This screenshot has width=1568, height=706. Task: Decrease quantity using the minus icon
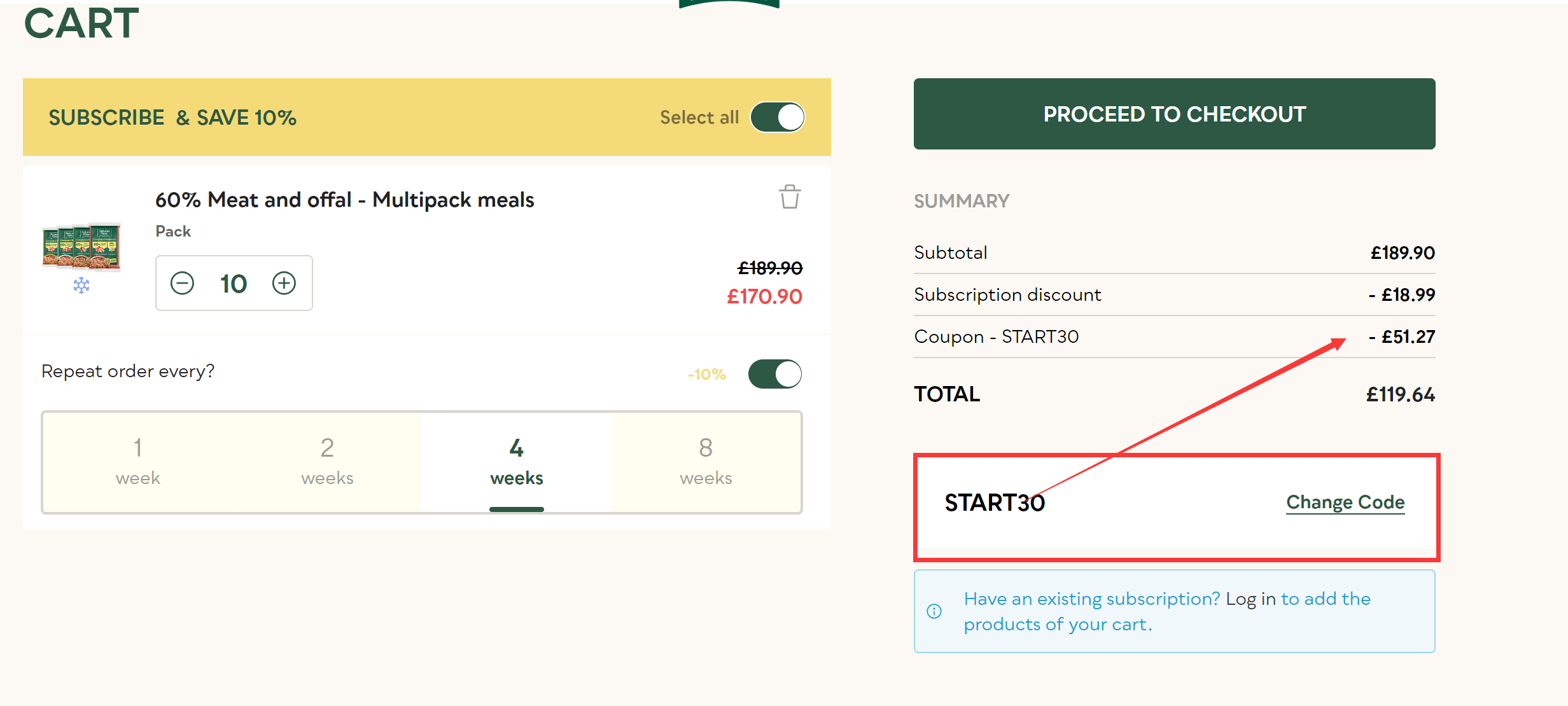point(183,284)
